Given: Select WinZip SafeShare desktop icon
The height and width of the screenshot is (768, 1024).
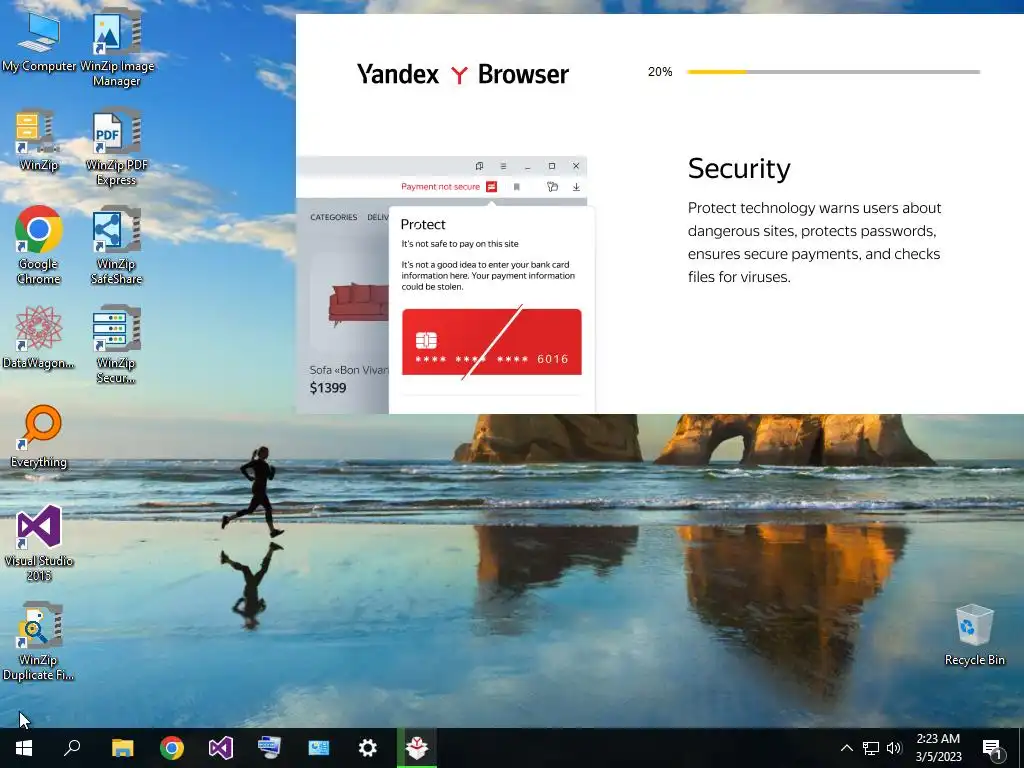Looking at the screenshot, I should click(x=116, y=247).
